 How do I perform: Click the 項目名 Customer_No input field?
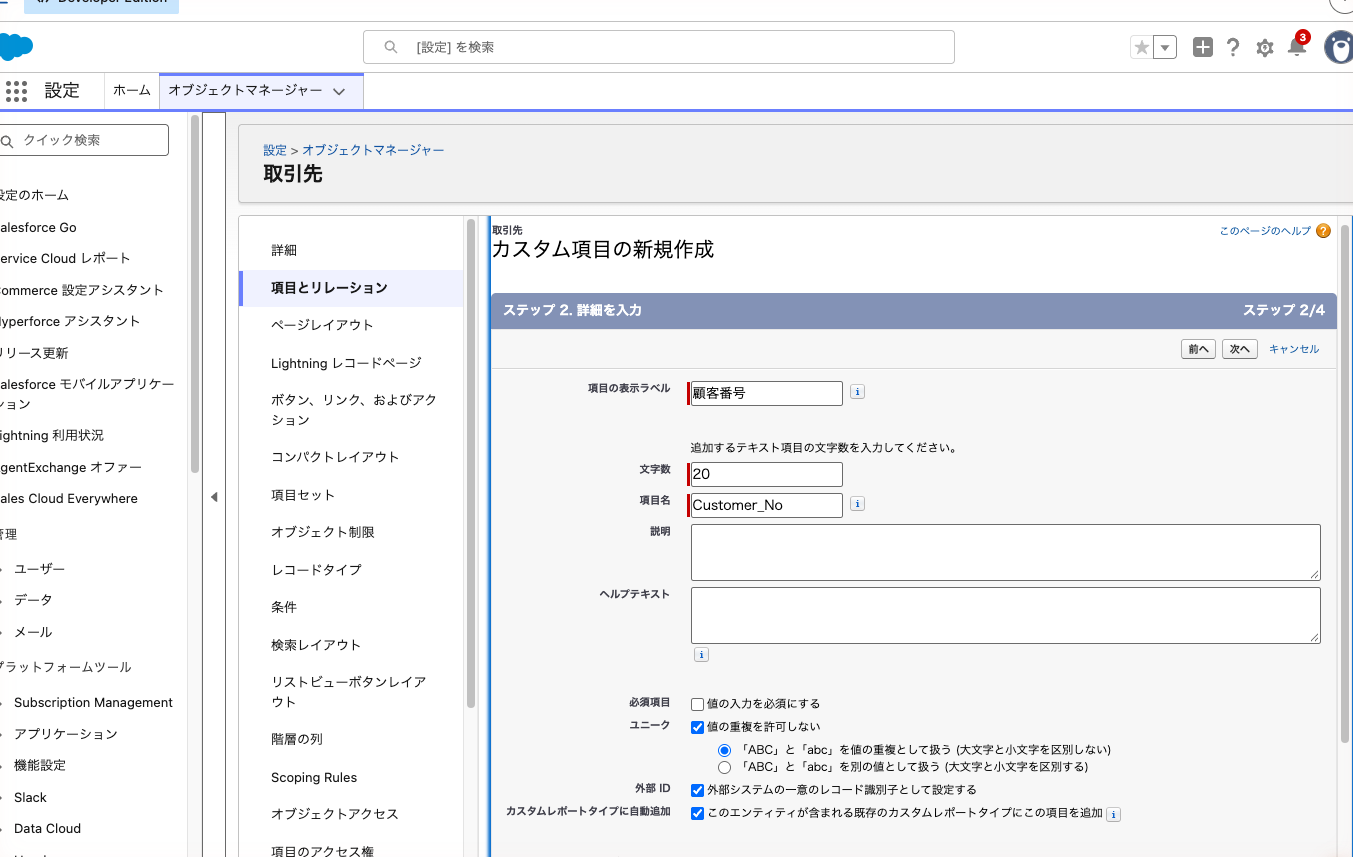pos(767,505)
